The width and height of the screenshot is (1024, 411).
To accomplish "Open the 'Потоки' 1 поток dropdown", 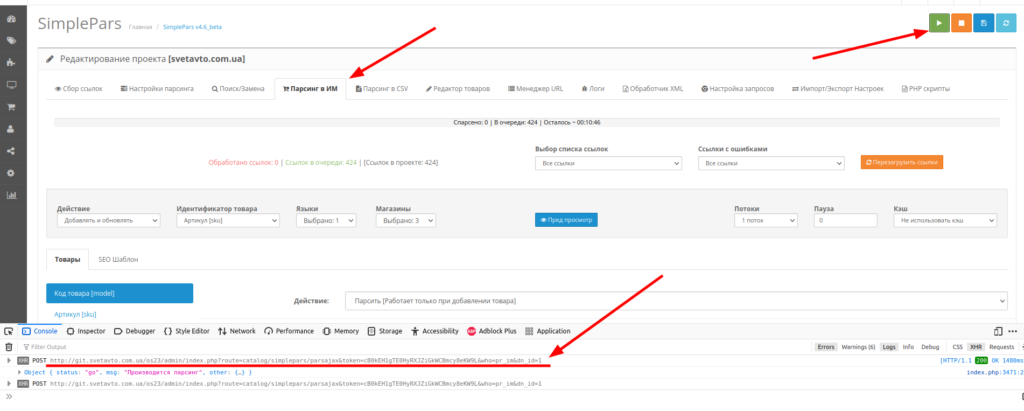I will pos(765,221).
